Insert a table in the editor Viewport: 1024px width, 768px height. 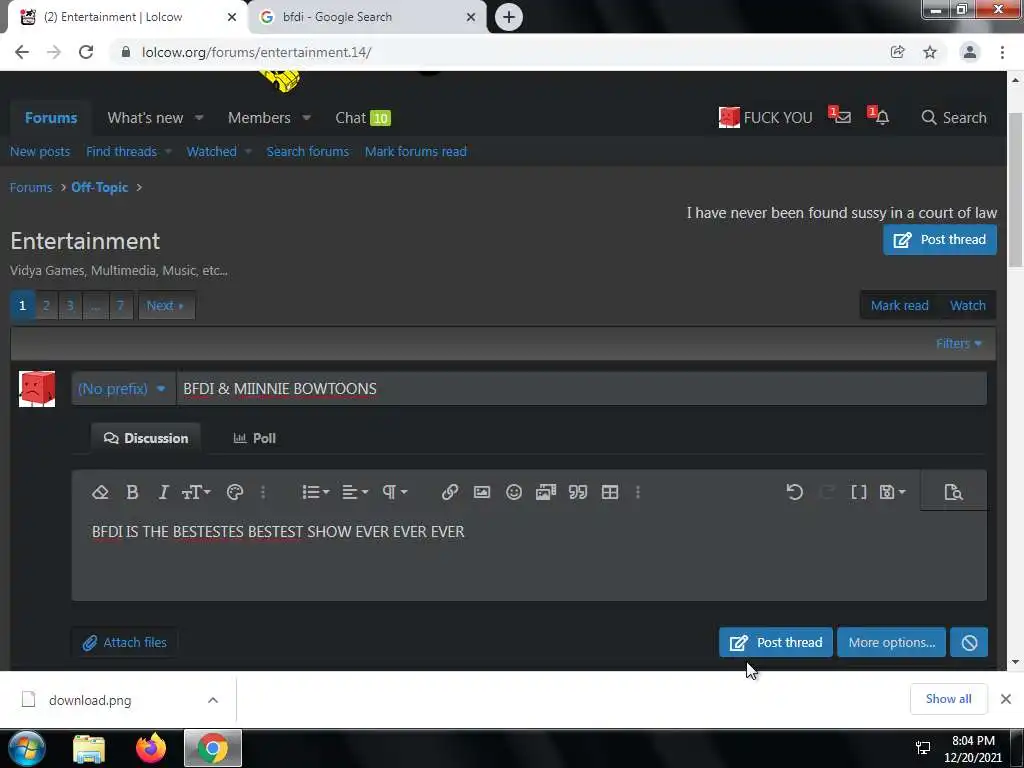[x=610, y=492]
